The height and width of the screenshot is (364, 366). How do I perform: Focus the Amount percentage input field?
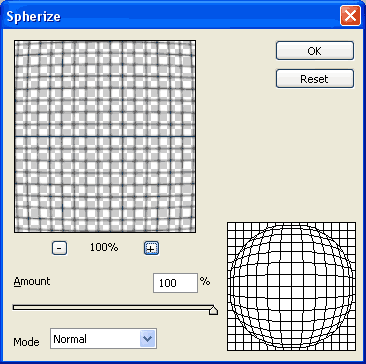pos(175,283)
